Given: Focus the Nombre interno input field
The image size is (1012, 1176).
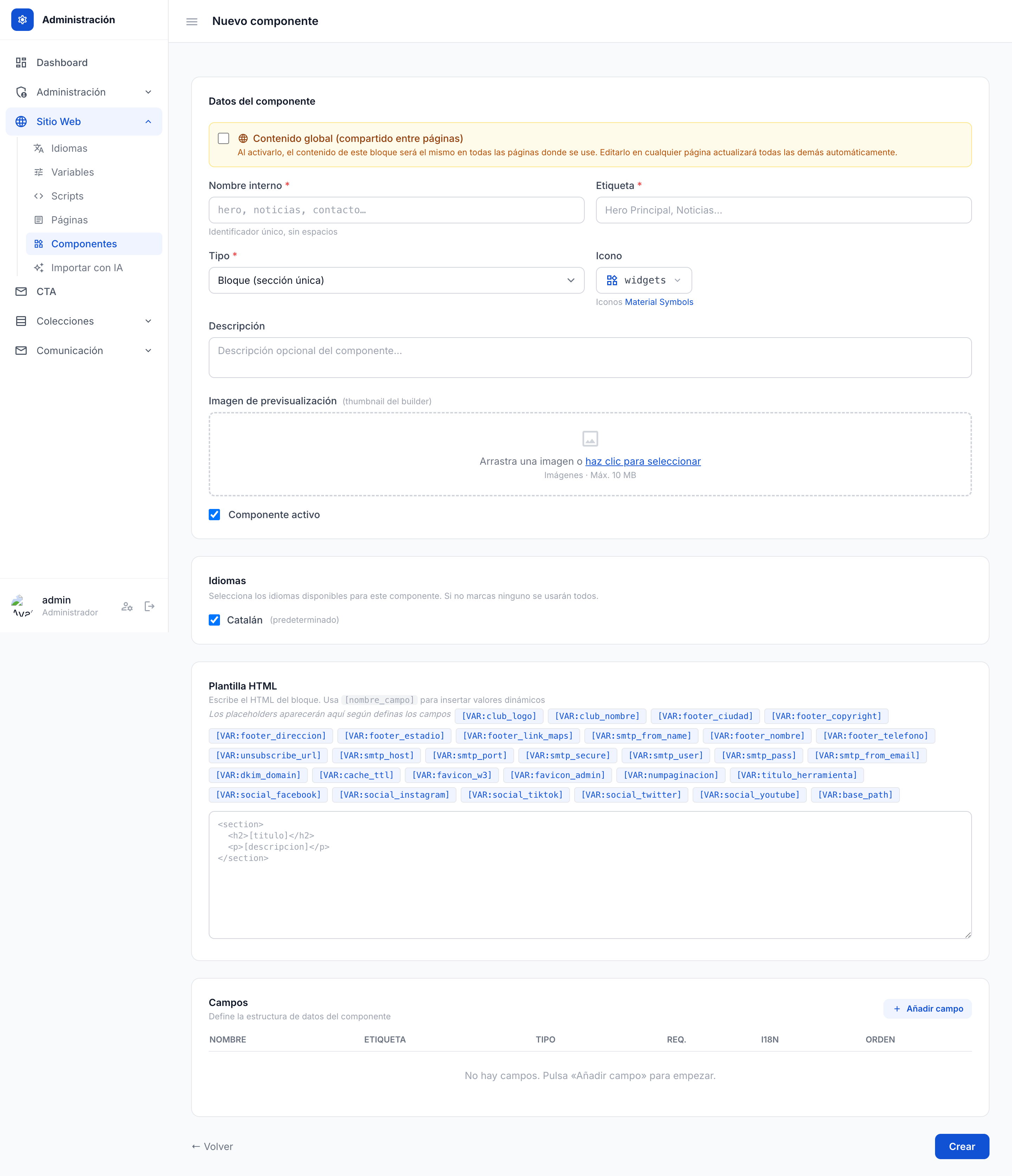Looking at the screenshot, I should coord(396,210).
